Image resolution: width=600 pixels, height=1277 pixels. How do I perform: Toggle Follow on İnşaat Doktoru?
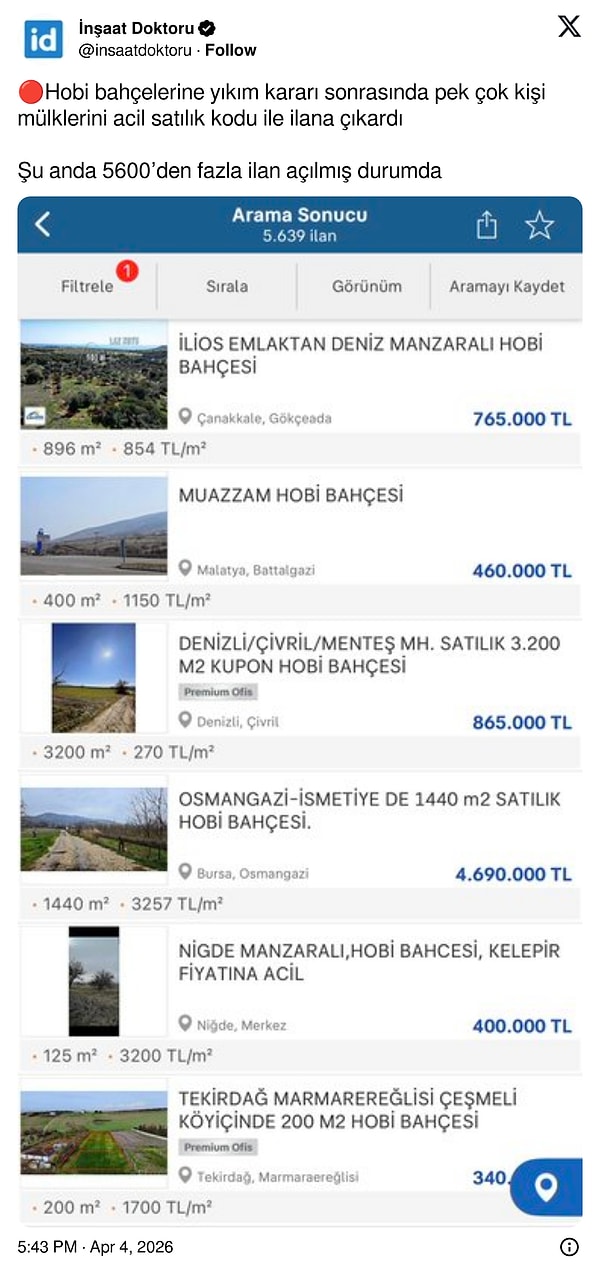[x=230, y=48]
